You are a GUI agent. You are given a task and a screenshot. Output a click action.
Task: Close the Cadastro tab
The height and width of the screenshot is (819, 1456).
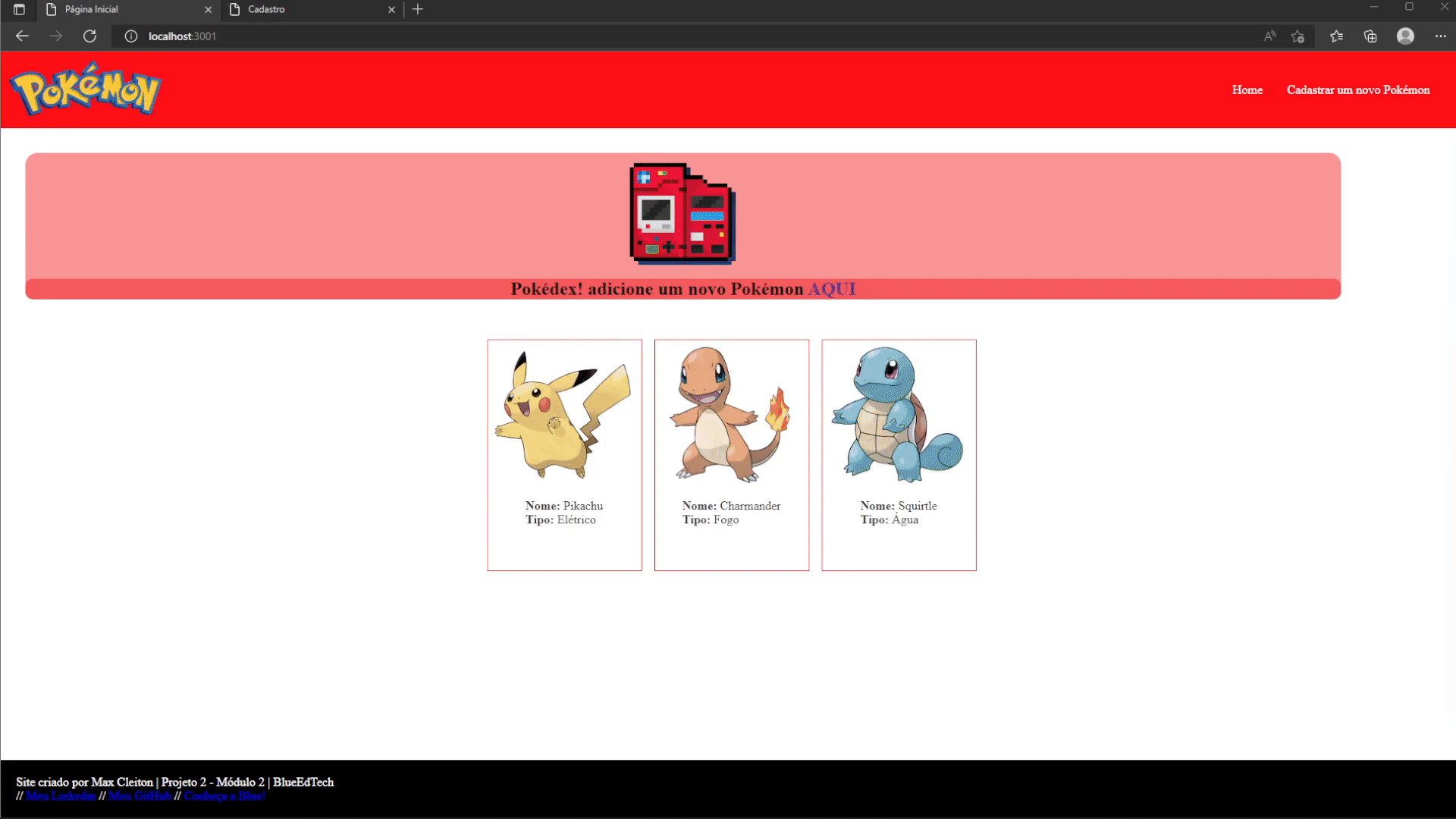click(x=391, y=10)
